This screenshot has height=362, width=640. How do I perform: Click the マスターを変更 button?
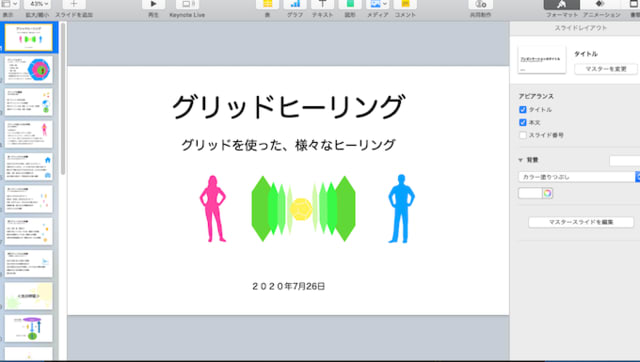tap(606, 69)
